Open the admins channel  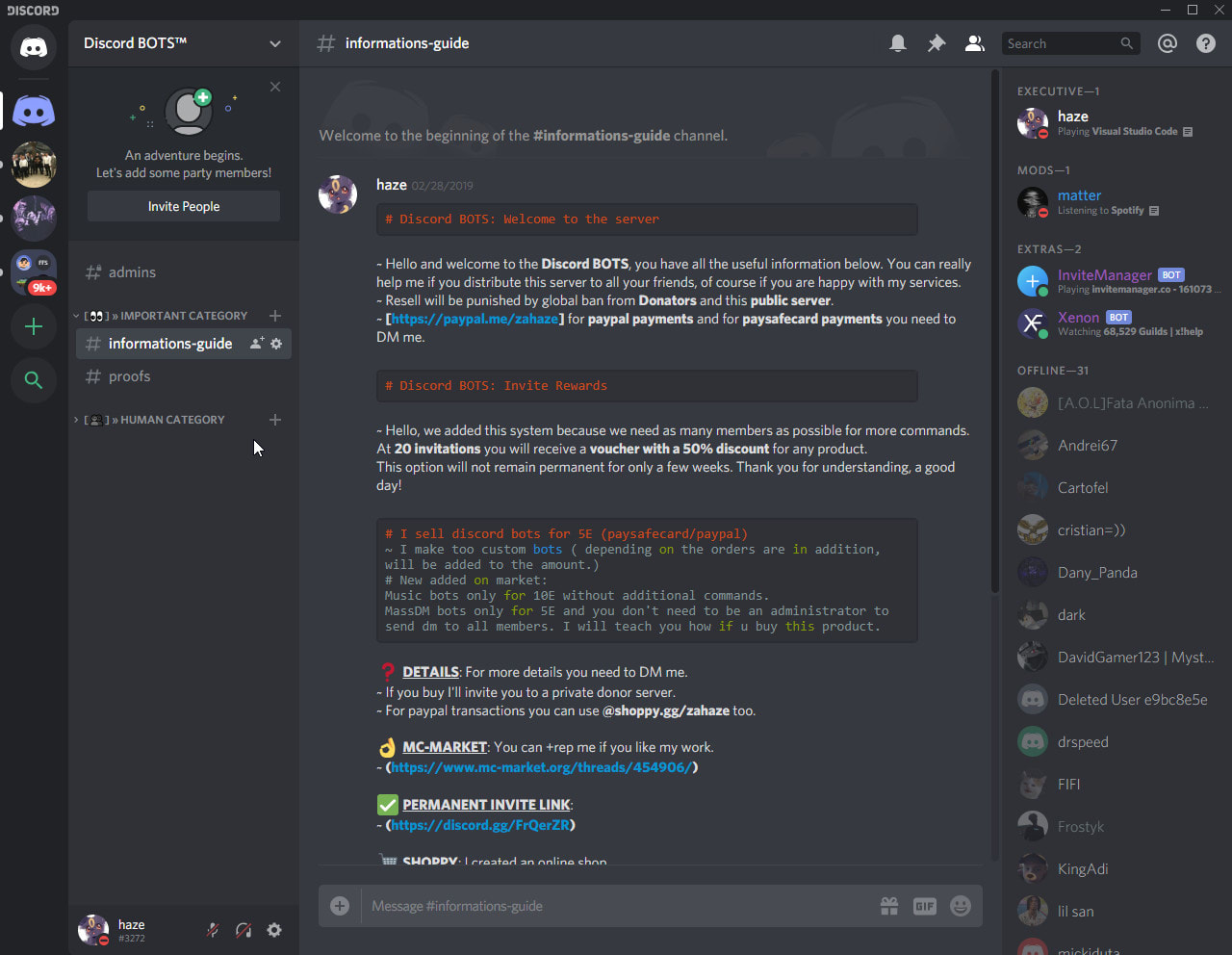[x=183, y=272]
